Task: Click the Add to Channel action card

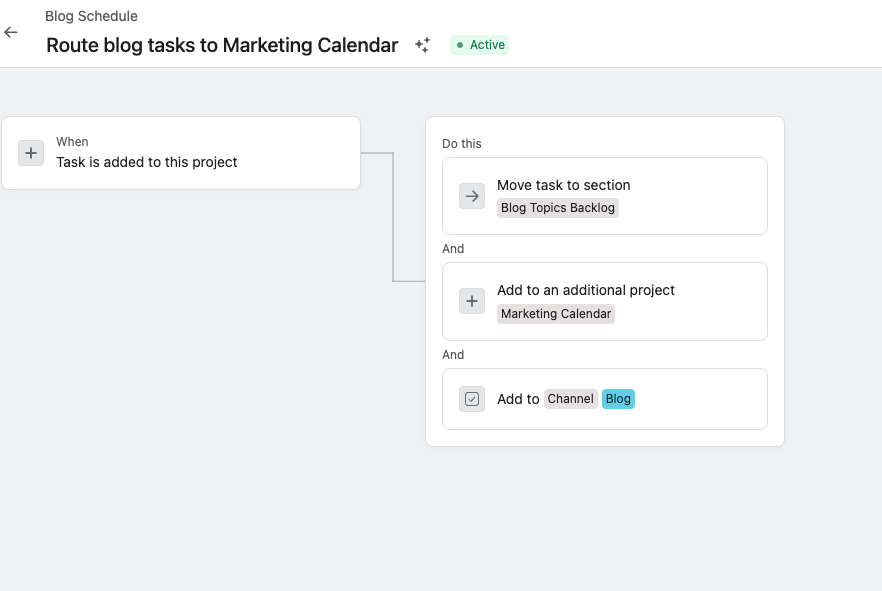Action: 604,398
